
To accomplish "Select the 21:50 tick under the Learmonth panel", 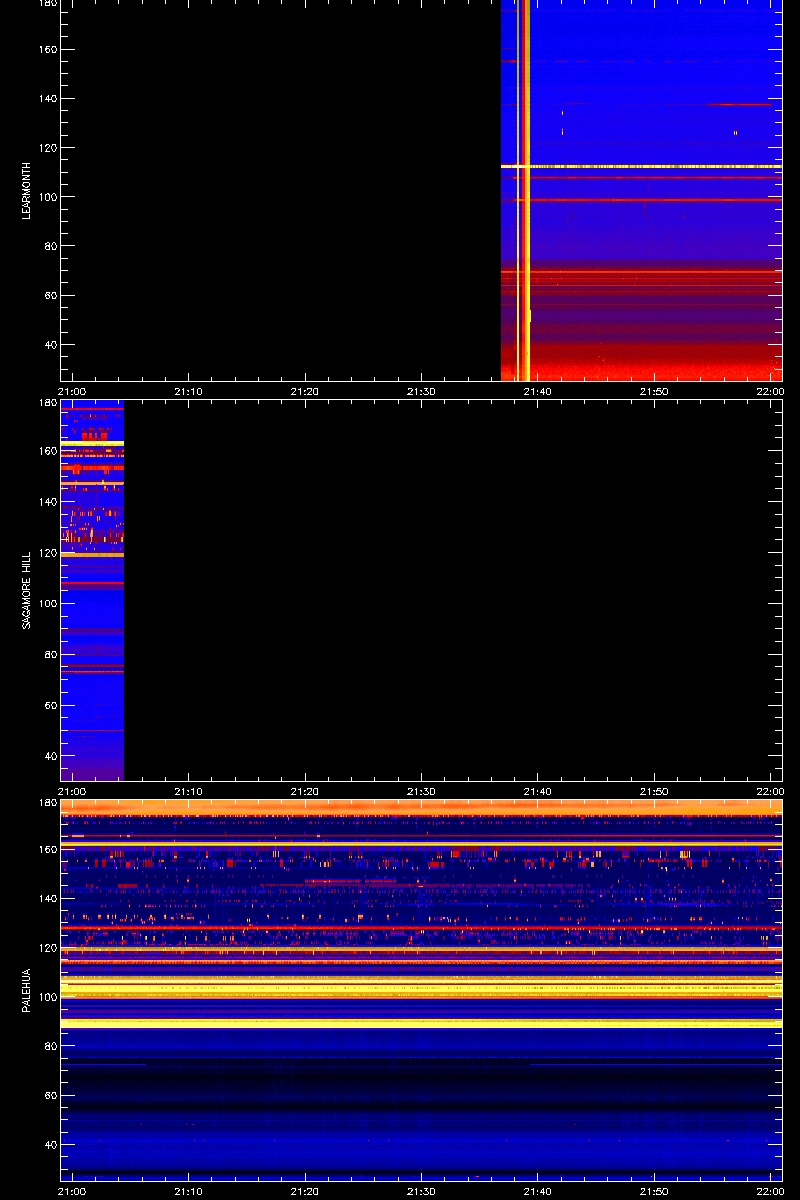I will [654, 391].
